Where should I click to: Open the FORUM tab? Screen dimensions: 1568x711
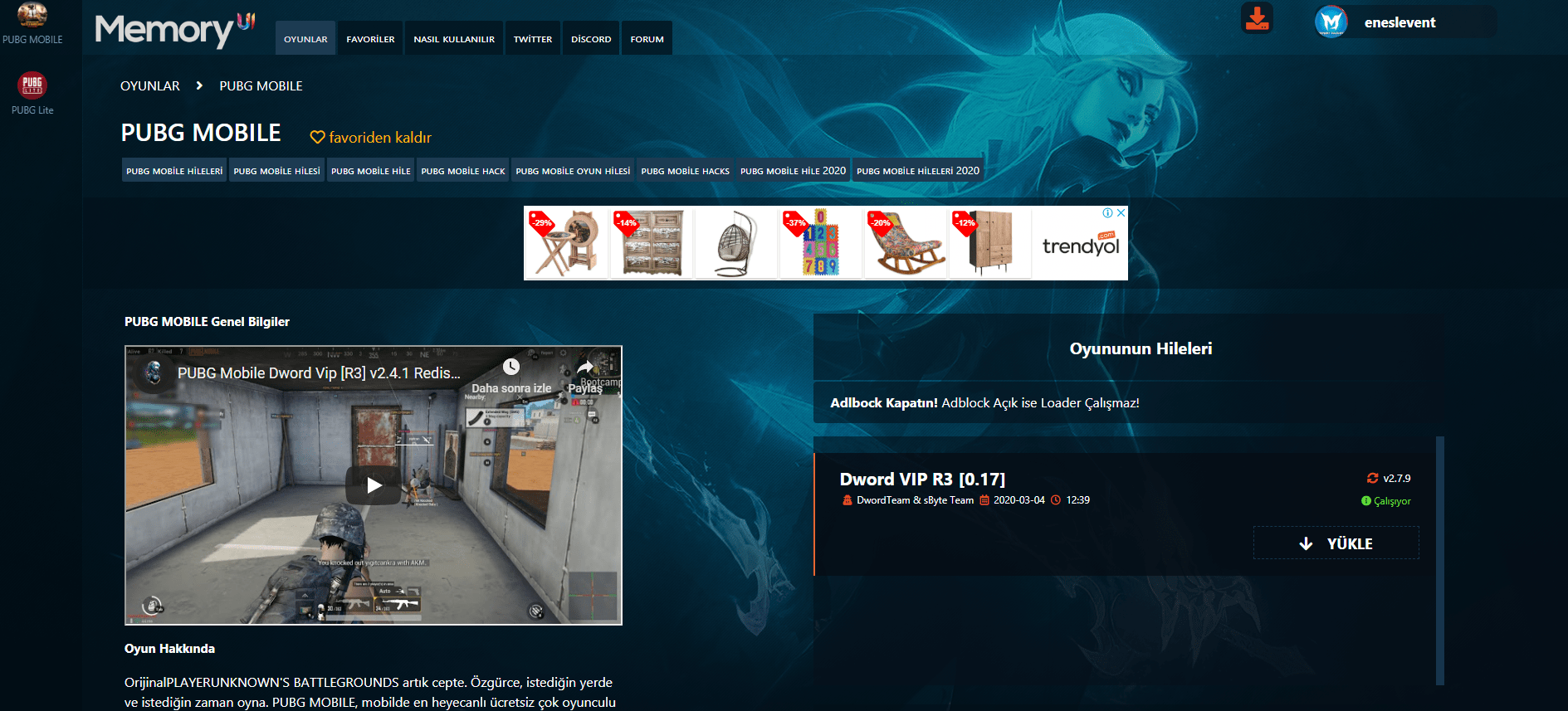(647, 38)
